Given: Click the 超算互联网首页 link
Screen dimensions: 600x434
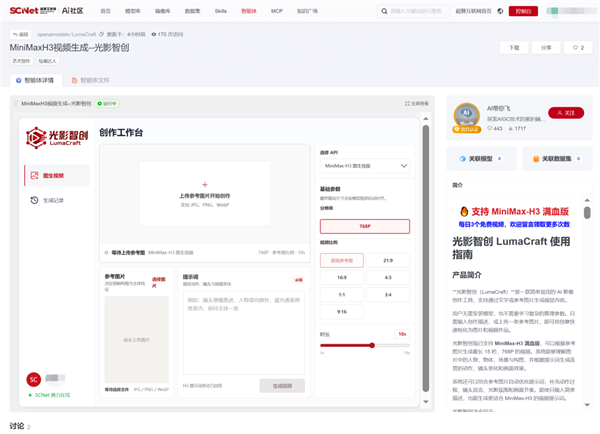Looking at the screenshot, I should (x=473, y=11).
